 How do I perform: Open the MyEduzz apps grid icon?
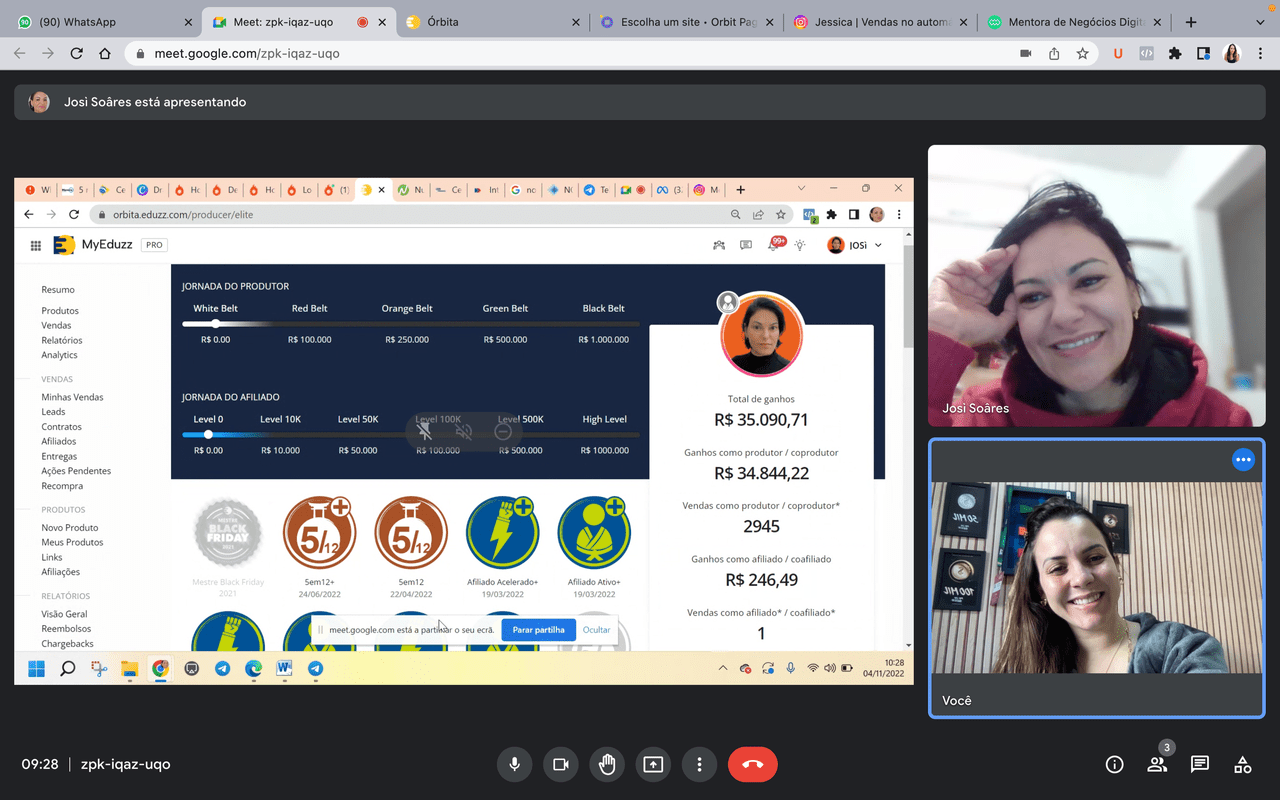(x=36, y=245)
